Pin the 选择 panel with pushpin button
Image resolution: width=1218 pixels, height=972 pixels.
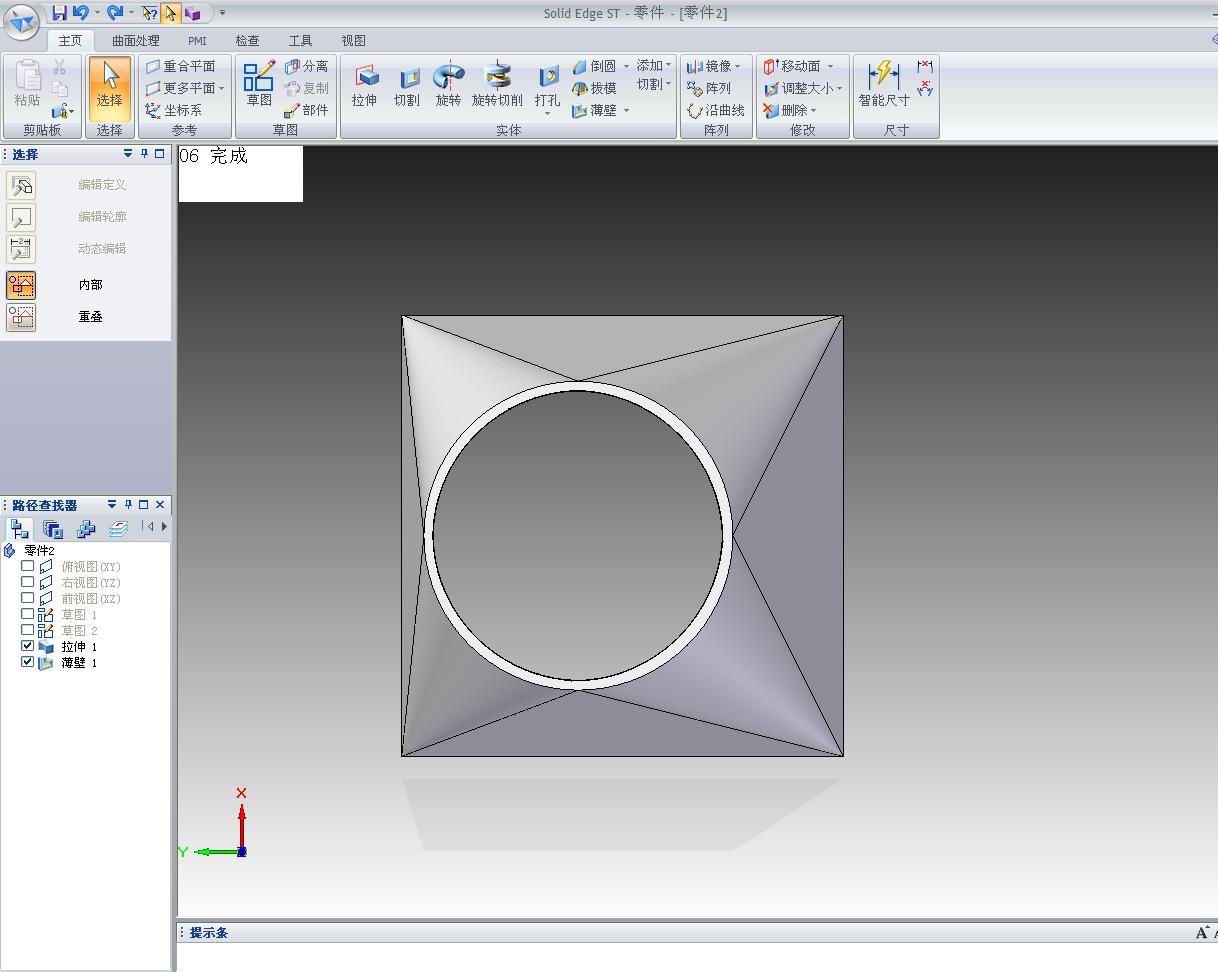(x=144, y=154)
